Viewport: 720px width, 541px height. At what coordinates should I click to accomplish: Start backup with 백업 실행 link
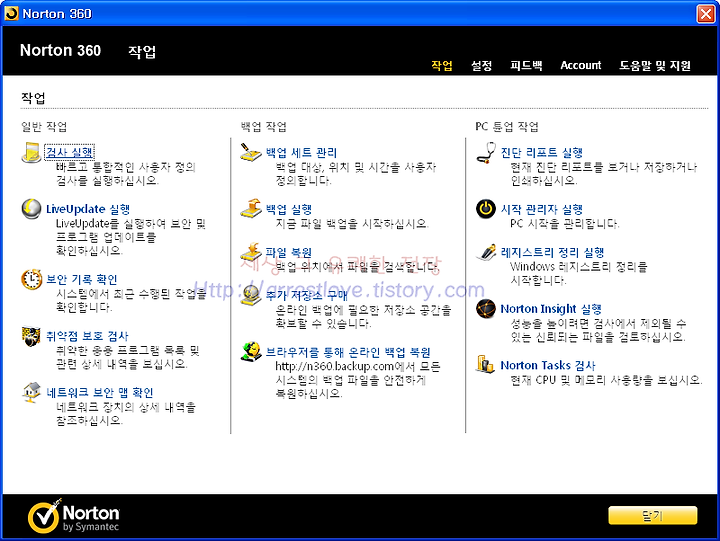pyautogui.click(x=289, y=209)
